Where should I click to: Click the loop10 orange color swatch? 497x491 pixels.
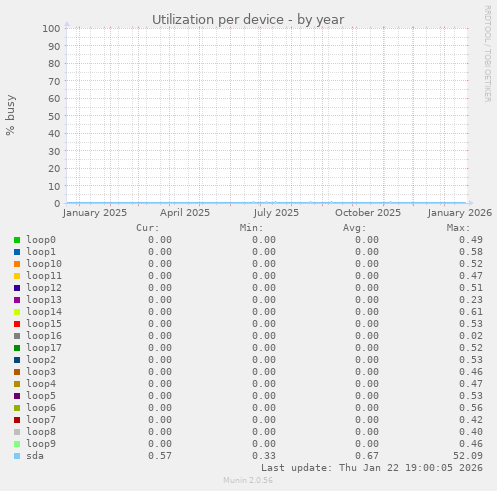17,264
